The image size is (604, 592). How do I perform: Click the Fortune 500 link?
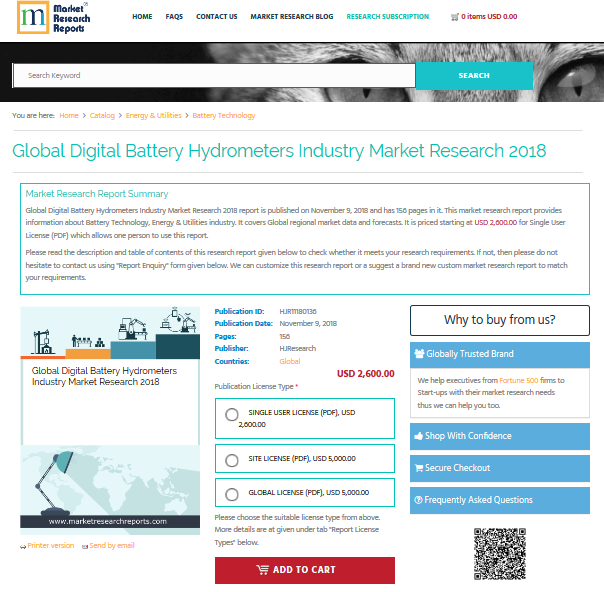tap(518, 381)
